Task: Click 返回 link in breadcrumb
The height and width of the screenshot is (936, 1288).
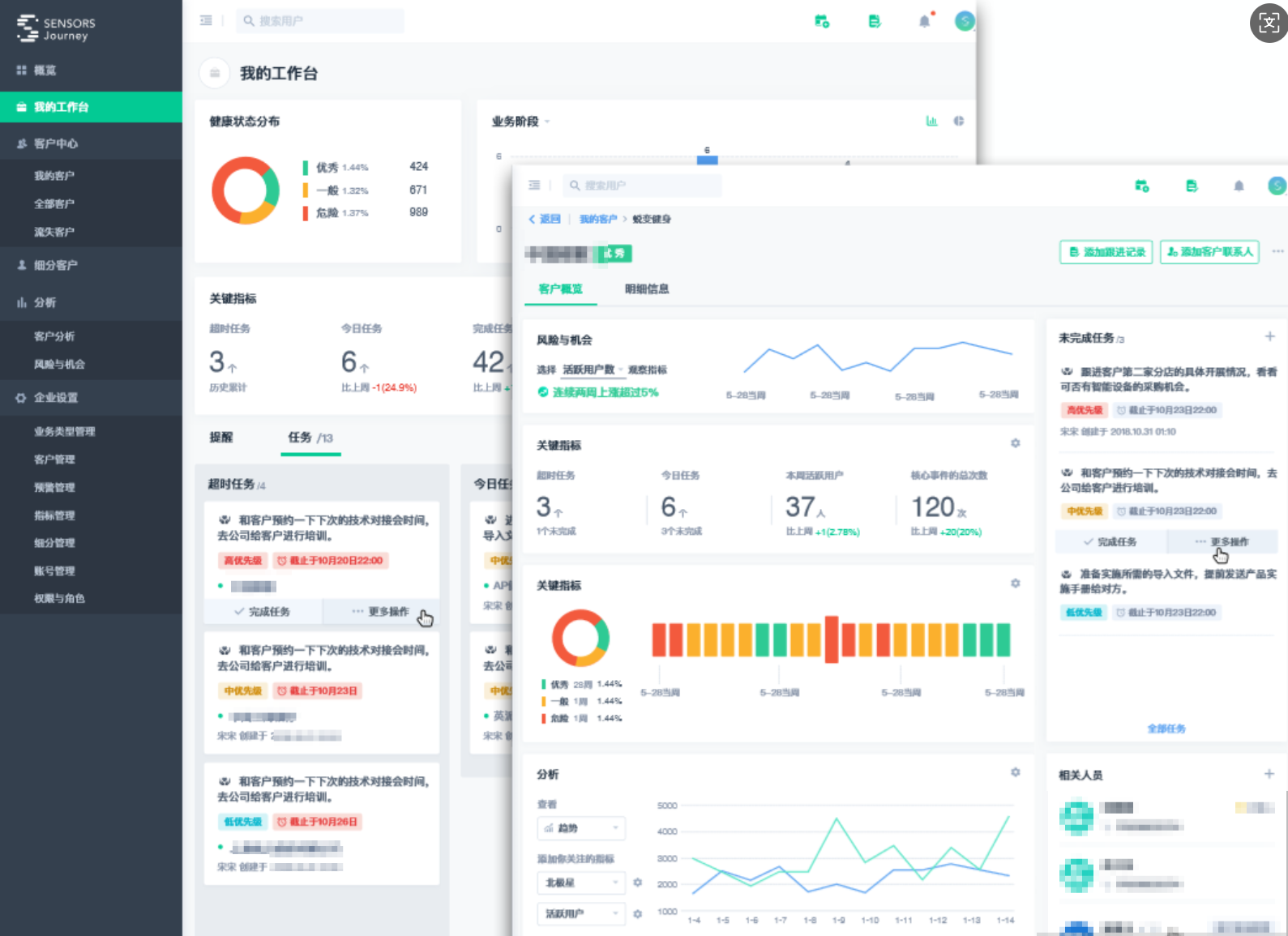Action: click(545, 219)
